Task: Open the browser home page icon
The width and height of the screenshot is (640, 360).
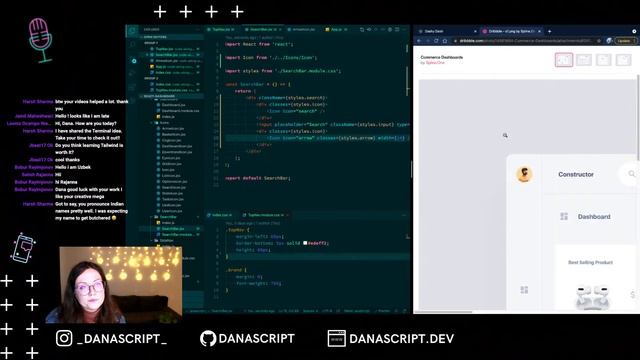Action: click(x=445, y=41)
